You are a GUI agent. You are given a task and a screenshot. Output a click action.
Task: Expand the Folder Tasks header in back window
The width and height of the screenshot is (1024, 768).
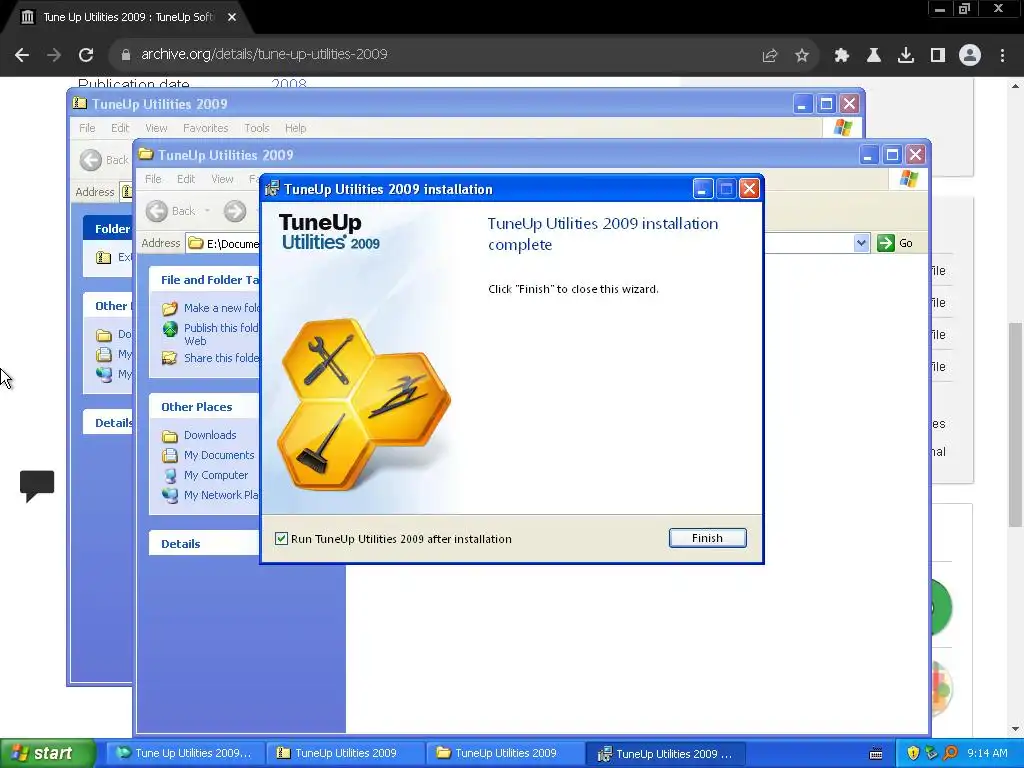[x=108, y=229]
